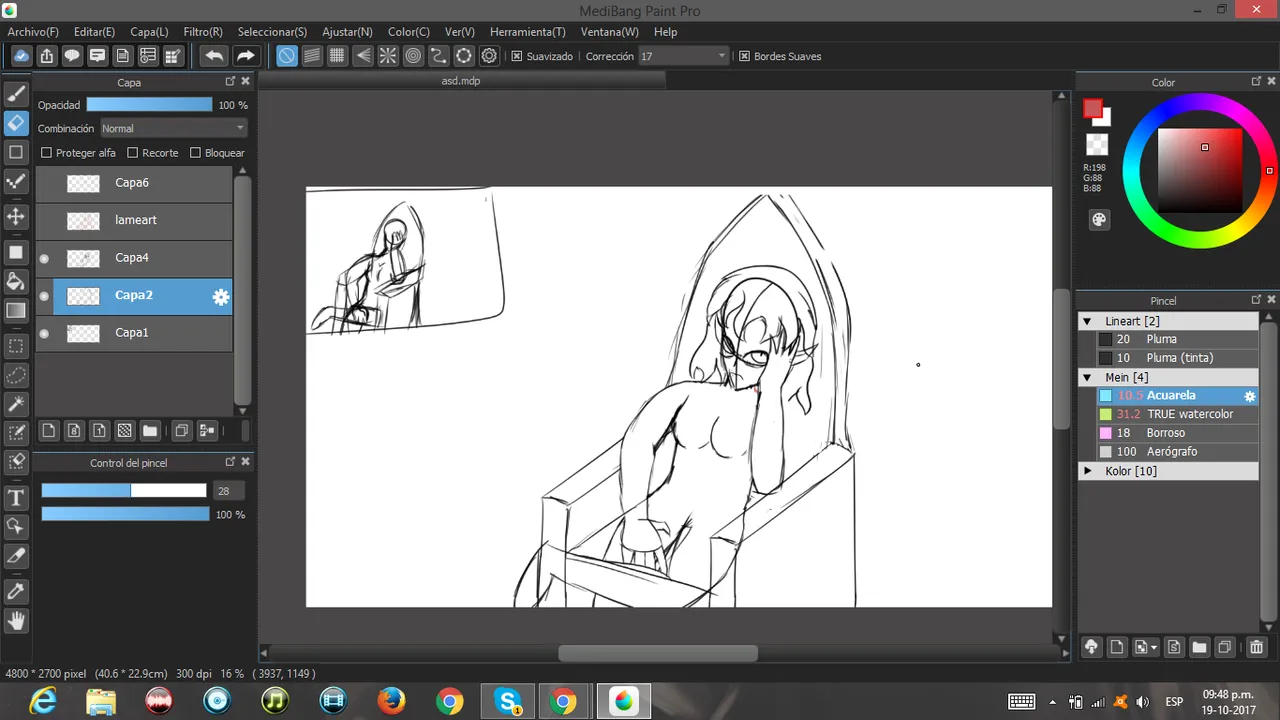1280x720 pixels.
Task: Open Herramienta menu
Action: click(x=528, y=32)
